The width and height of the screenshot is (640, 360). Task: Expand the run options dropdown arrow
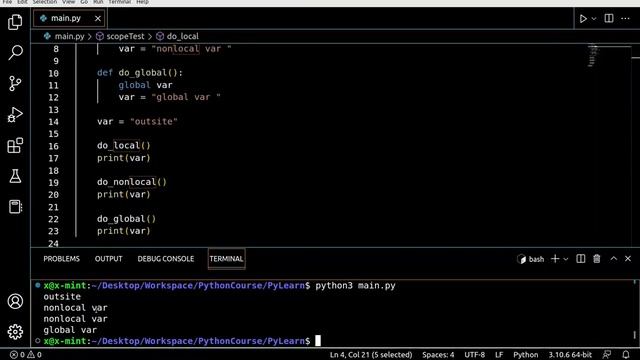(x=594, y=18)
